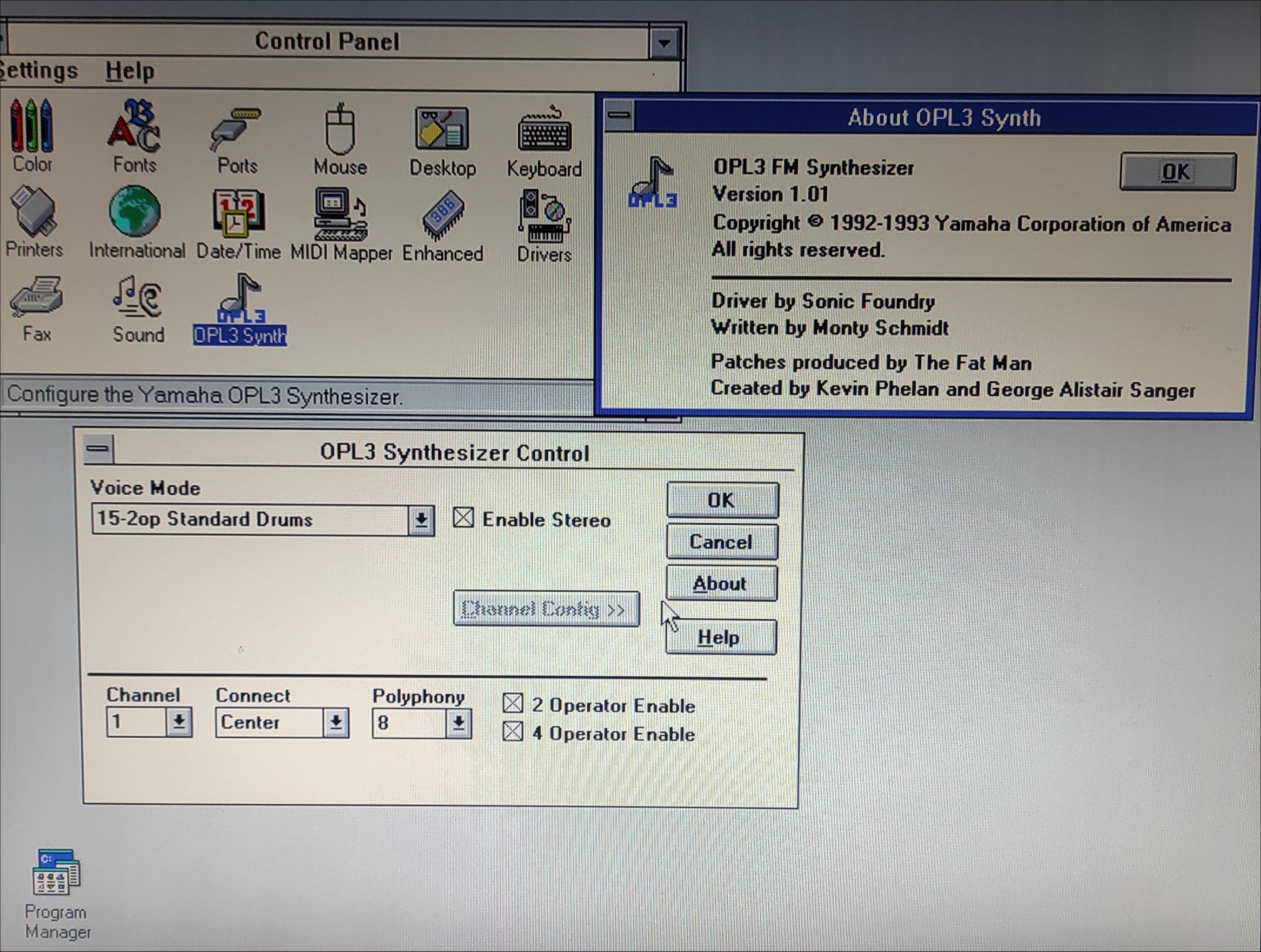Click the Help button in Synthesizer Control
Viewport: 1261px width, 952px height.
(x=720, y=638)
